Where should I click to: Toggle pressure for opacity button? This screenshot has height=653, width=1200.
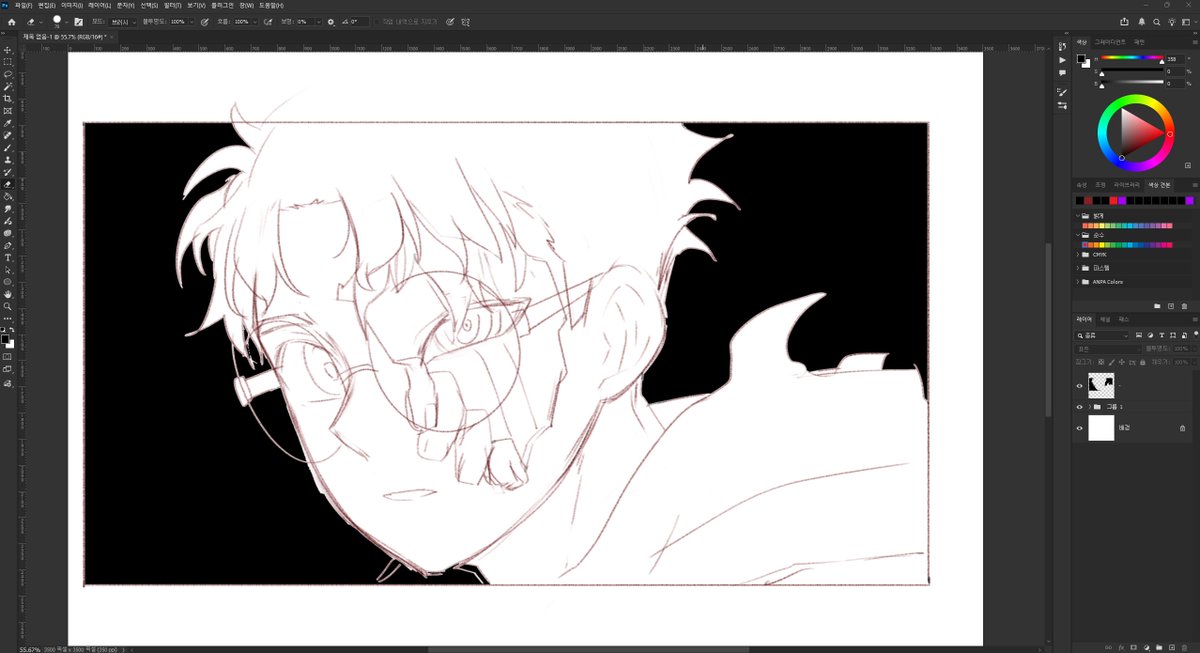click(x=205, y=21)
